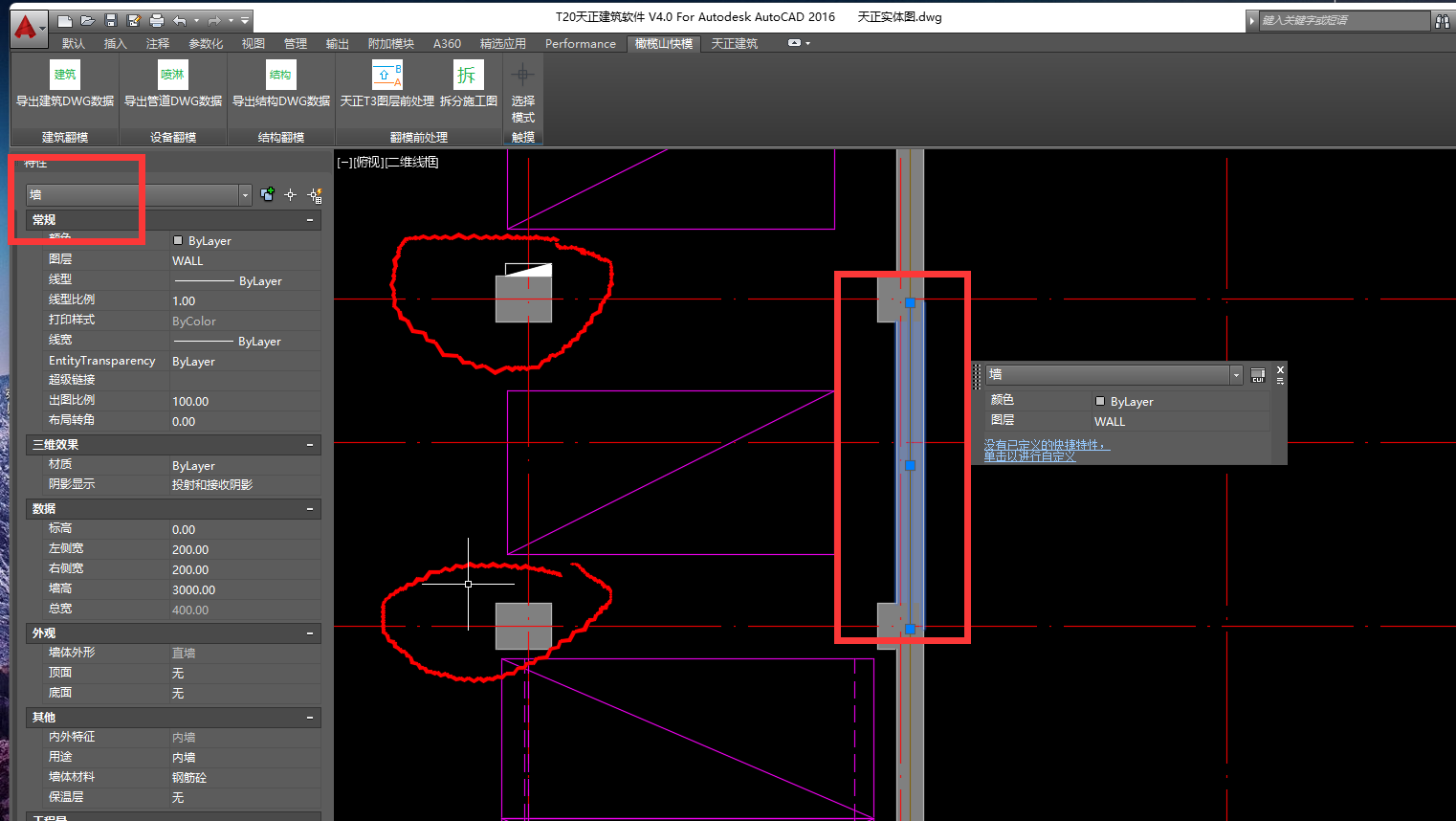
Task: Click the CUI customize icon in Quick Properties
Action: point(1258,375)
